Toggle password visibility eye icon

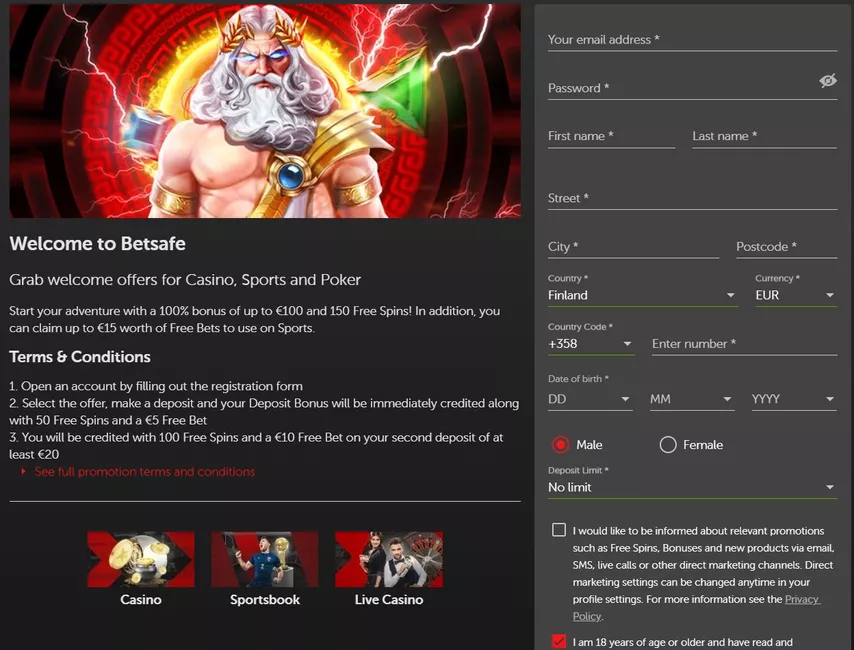coord(827,81)
